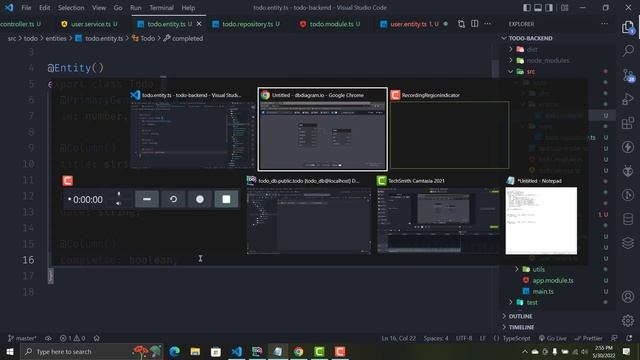Toggle the primary side bar layout icon
This screenshot has width=640, height=360.
[527, 8]
